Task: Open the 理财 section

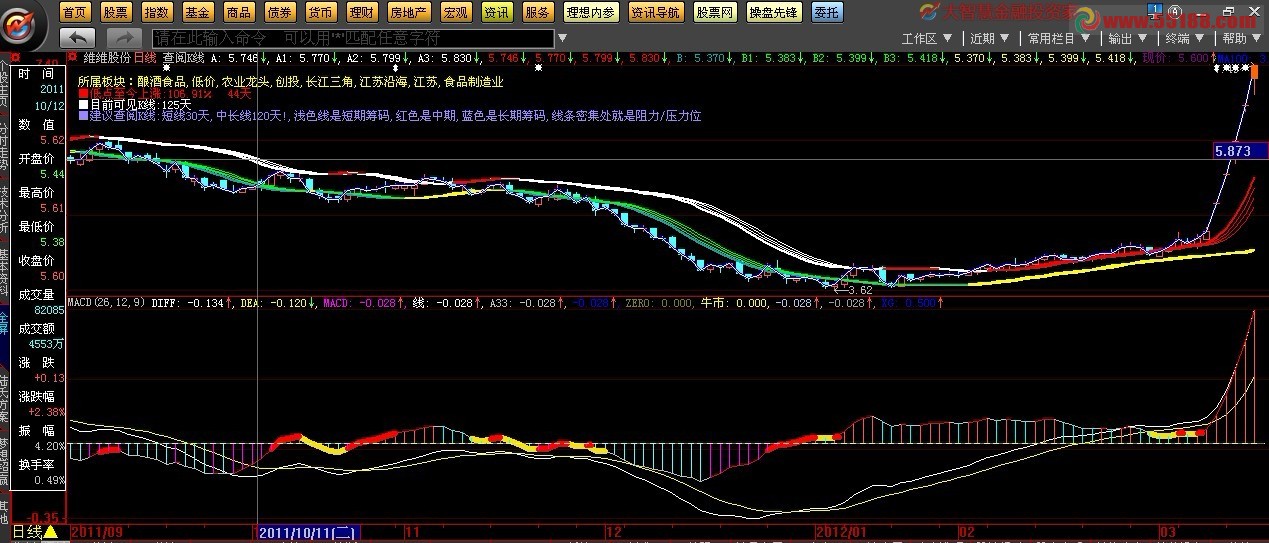Action: (361, 12)
